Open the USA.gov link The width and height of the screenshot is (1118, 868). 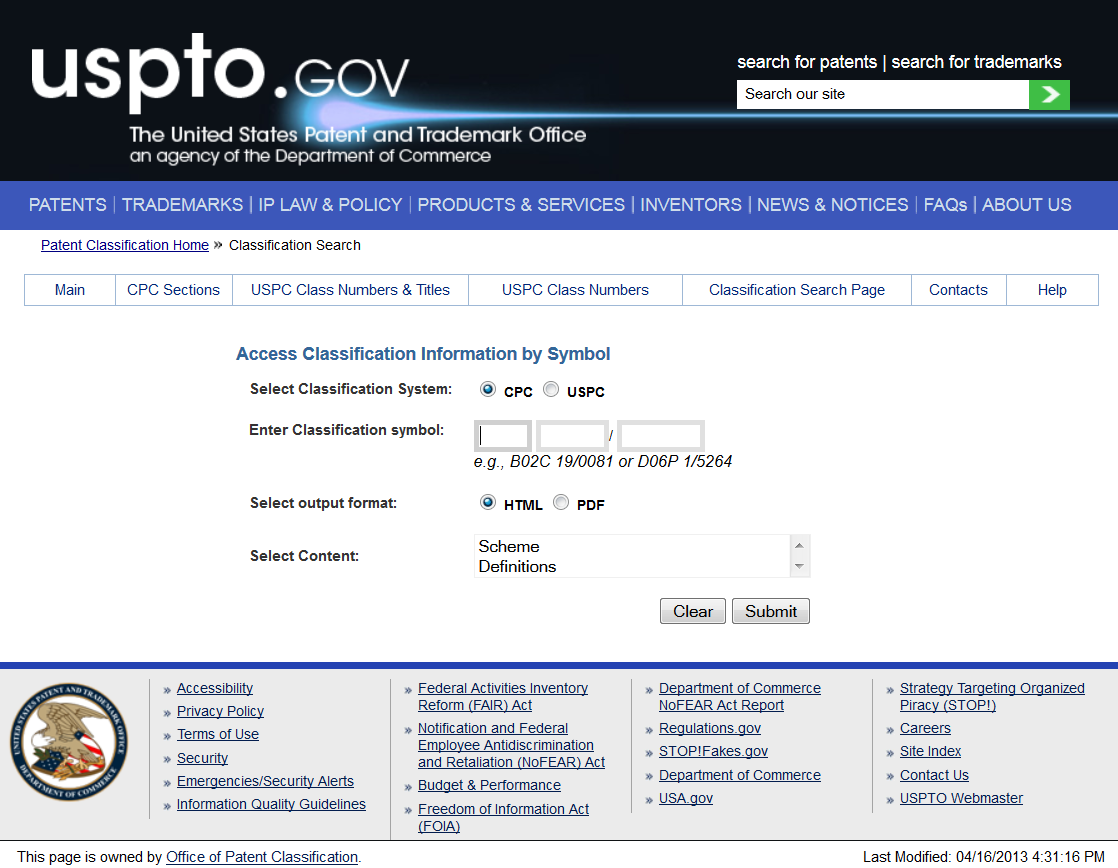click(685, 798)
